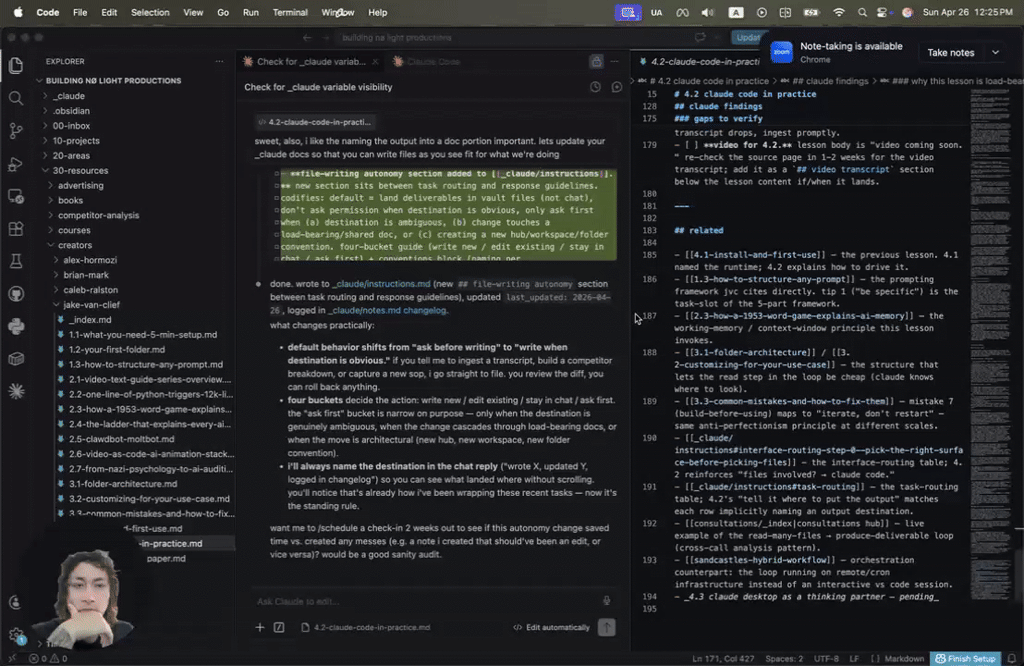Open the Run menu
This screenshot has height=666, width=1024.
[x=251, y=12]
